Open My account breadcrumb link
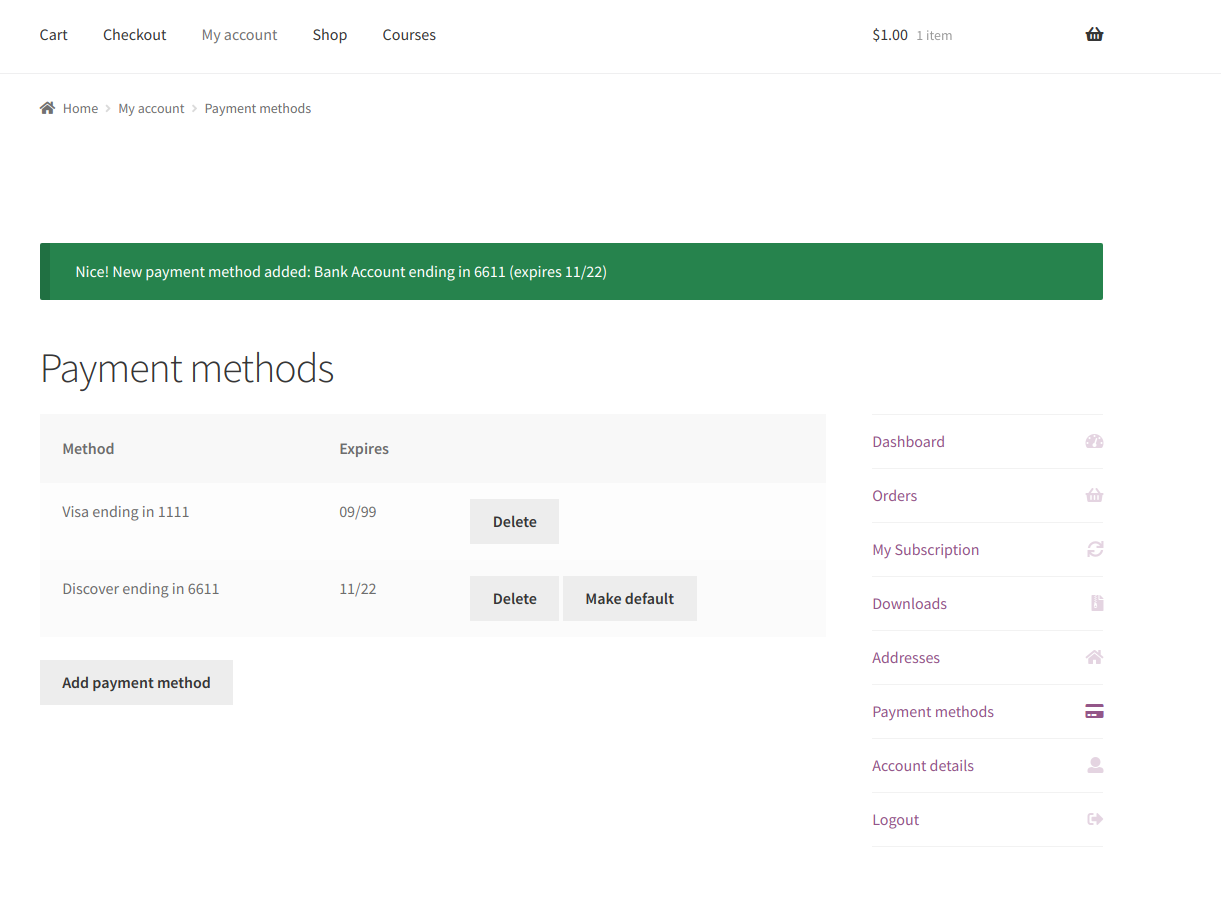Viewport: 1221px width, 901px height. (x=151, y=109)
